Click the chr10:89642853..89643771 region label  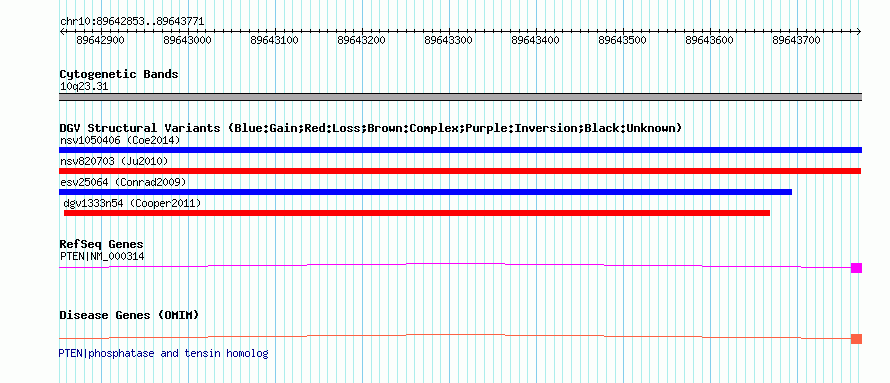(x=132, y=22)
